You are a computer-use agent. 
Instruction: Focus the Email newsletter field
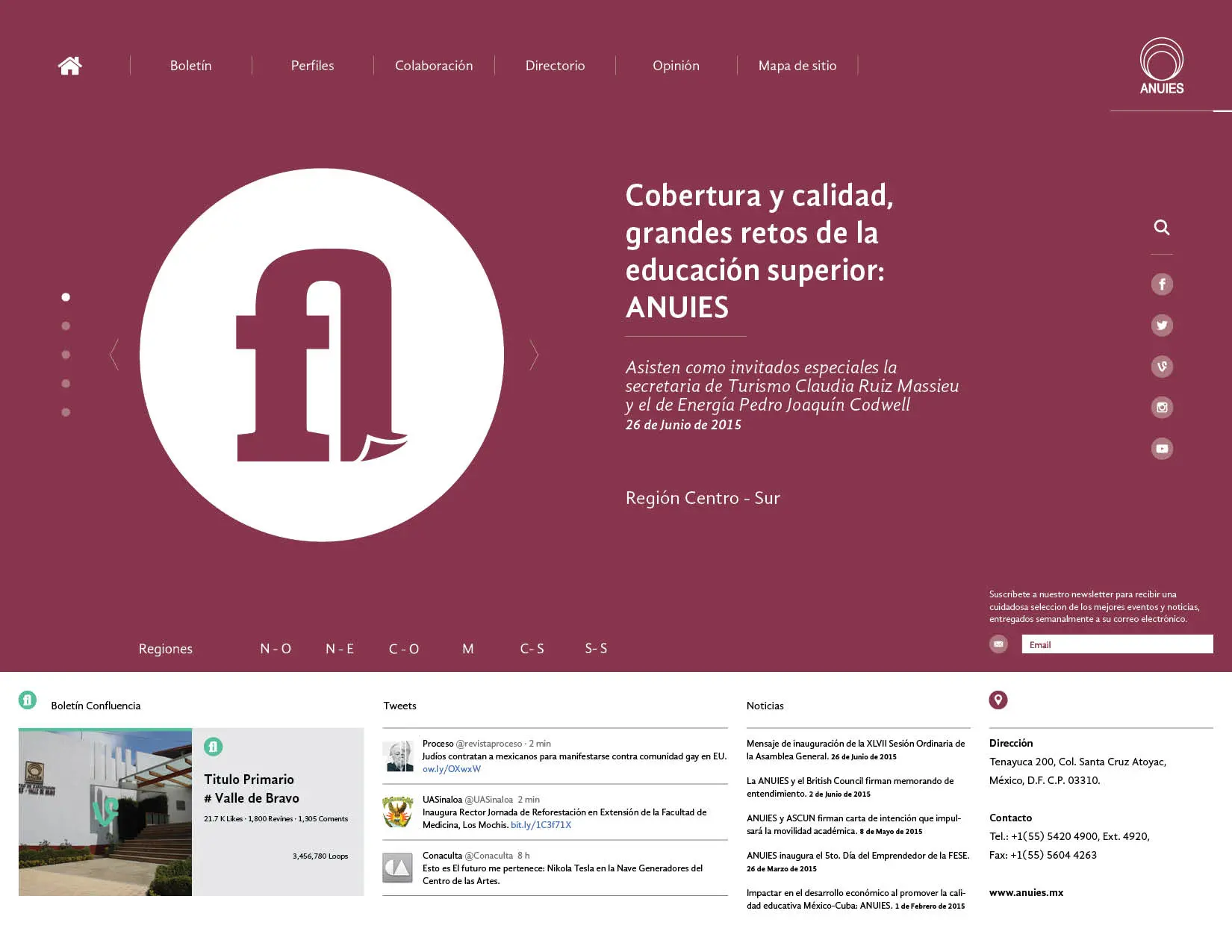[x=1117, y=644]
